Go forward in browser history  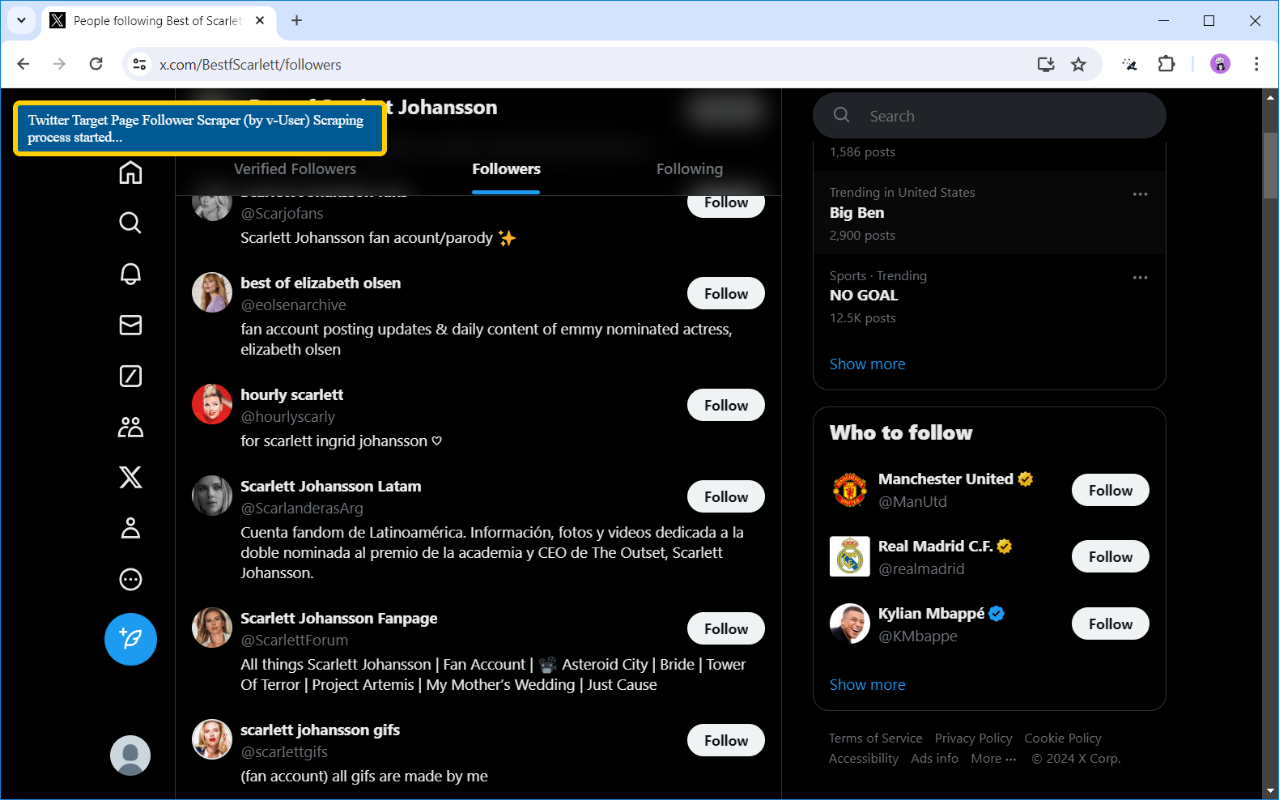(60, 64)
